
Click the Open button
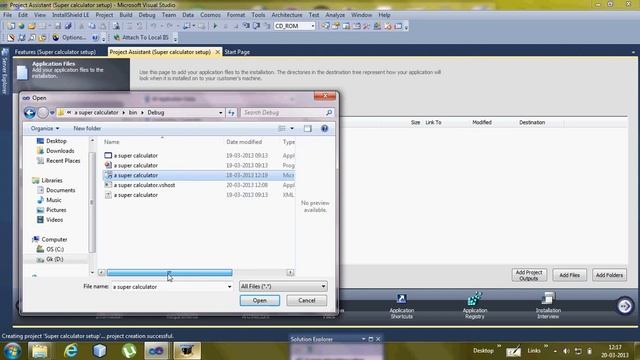pyautogui.click(x=260, y=300)
